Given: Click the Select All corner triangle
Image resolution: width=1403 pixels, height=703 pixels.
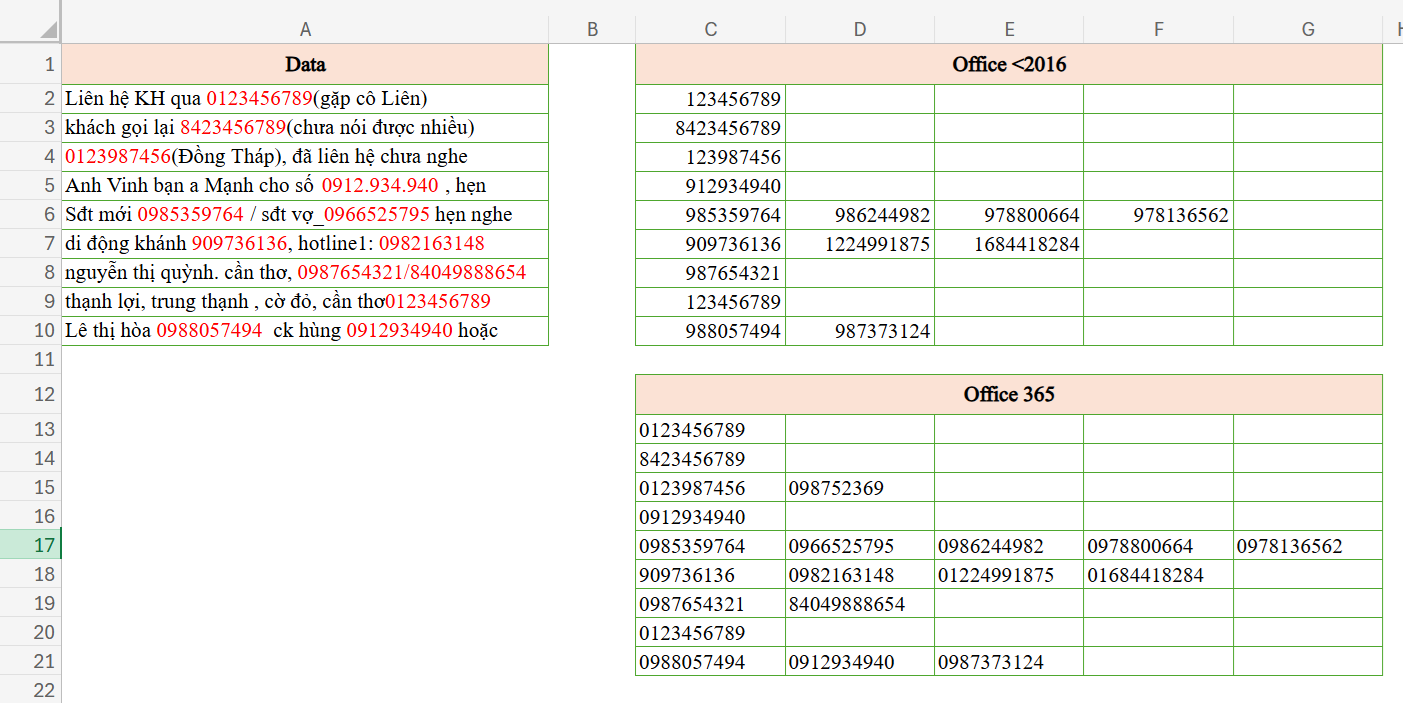Looking at the screenshot, I should point(48,29).
